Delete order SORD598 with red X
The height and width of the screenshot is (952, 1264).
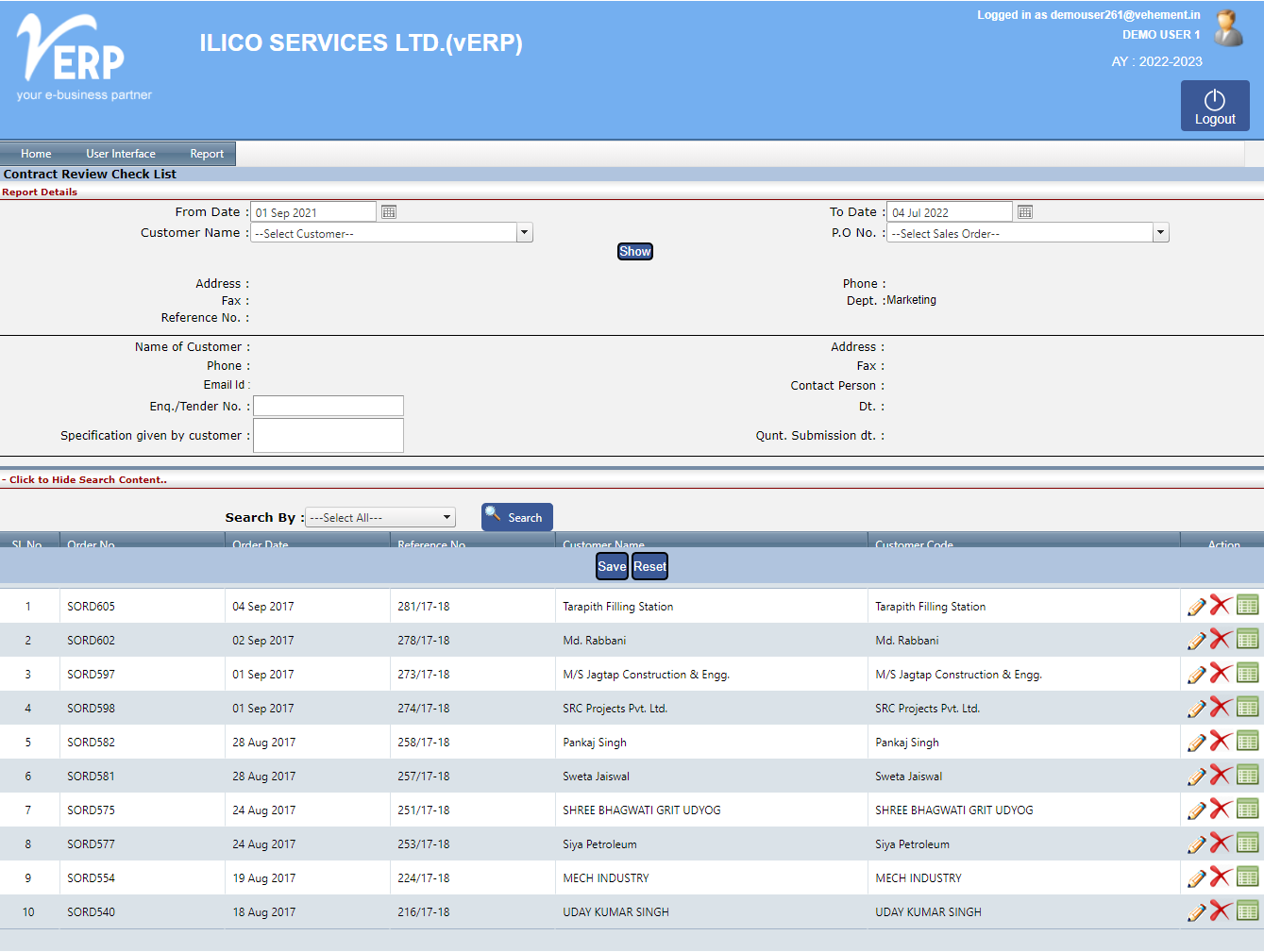point(1222,708)
